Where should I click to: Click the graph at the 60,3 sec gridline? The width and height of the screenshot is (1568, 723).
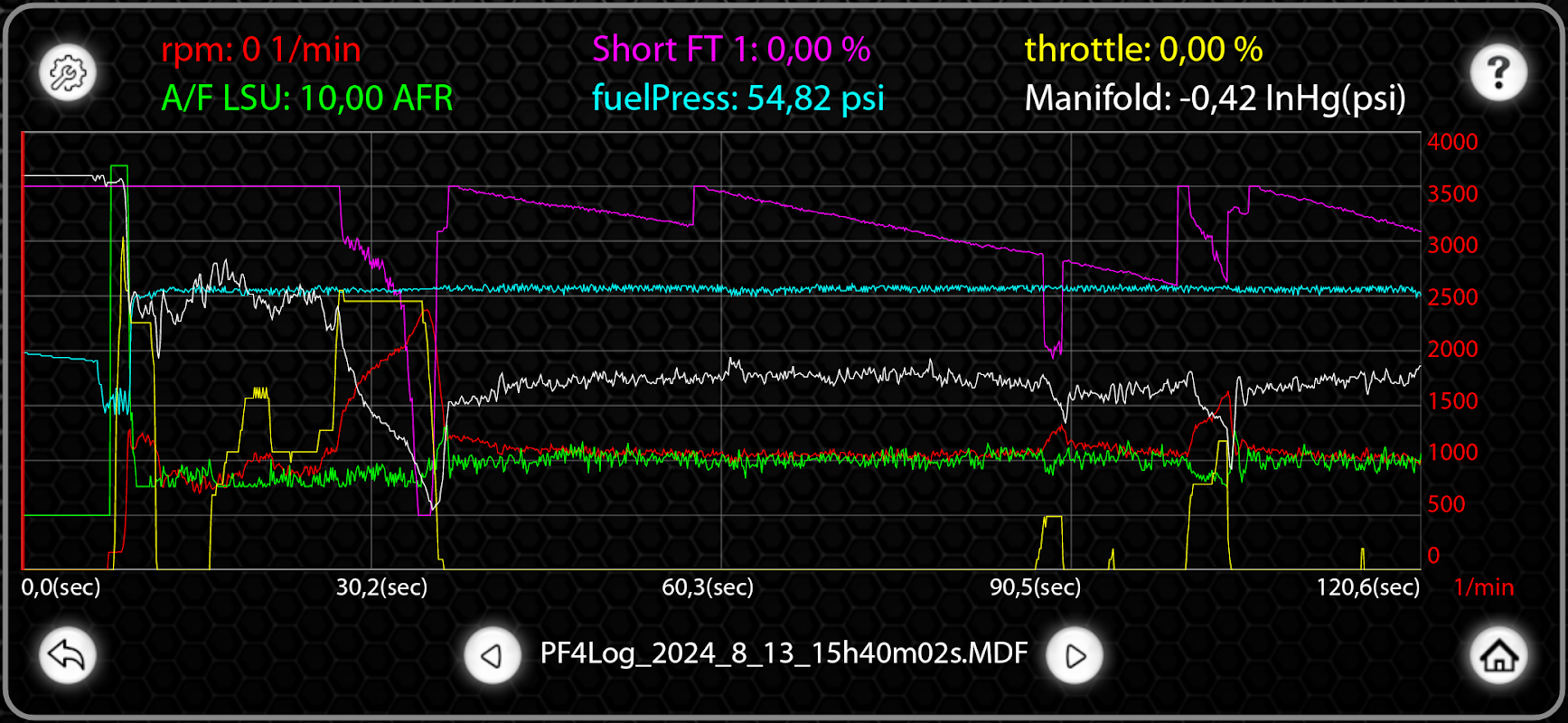point(721,351)
